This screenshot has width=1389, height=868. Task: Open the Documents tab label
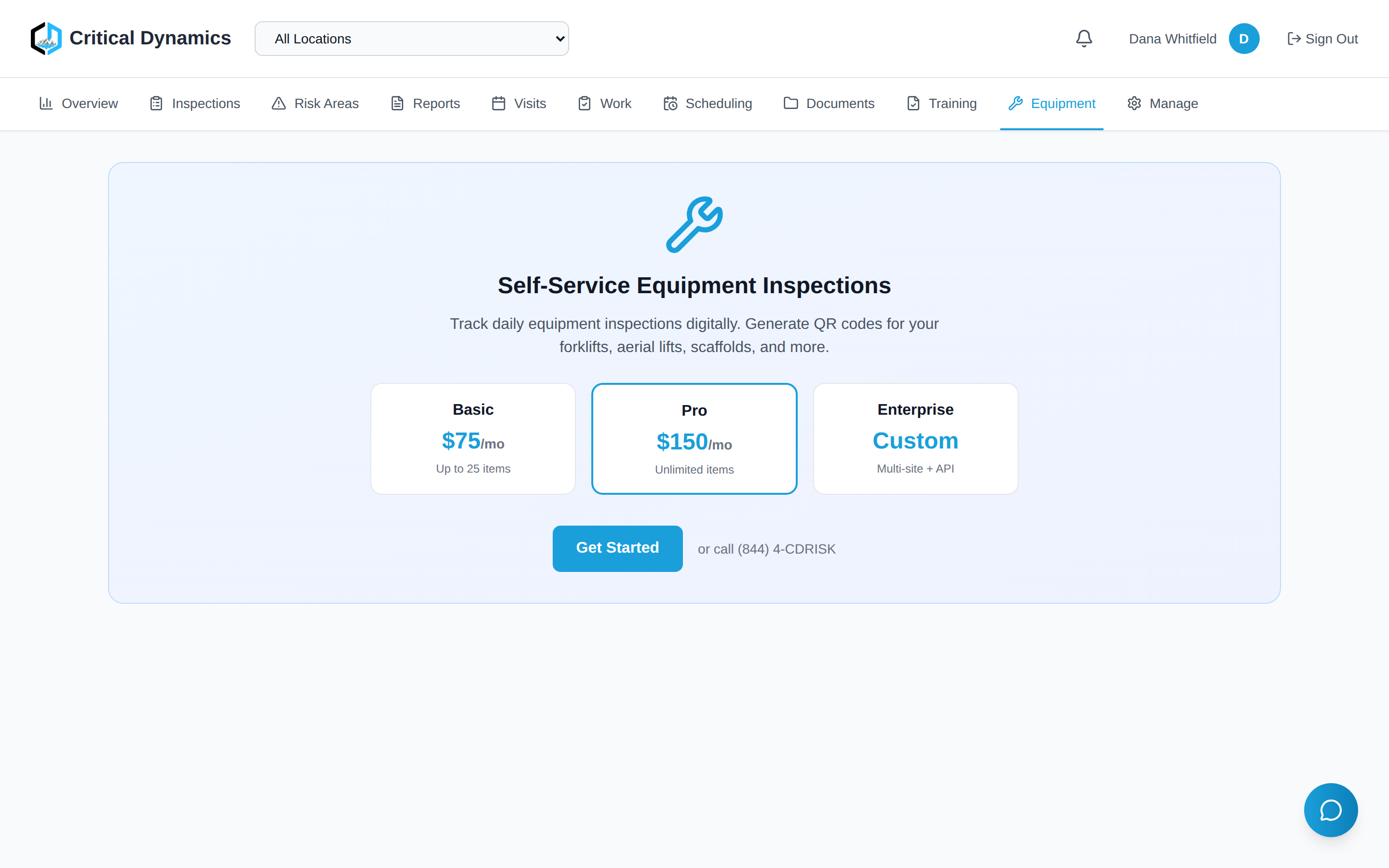(840, 103)
